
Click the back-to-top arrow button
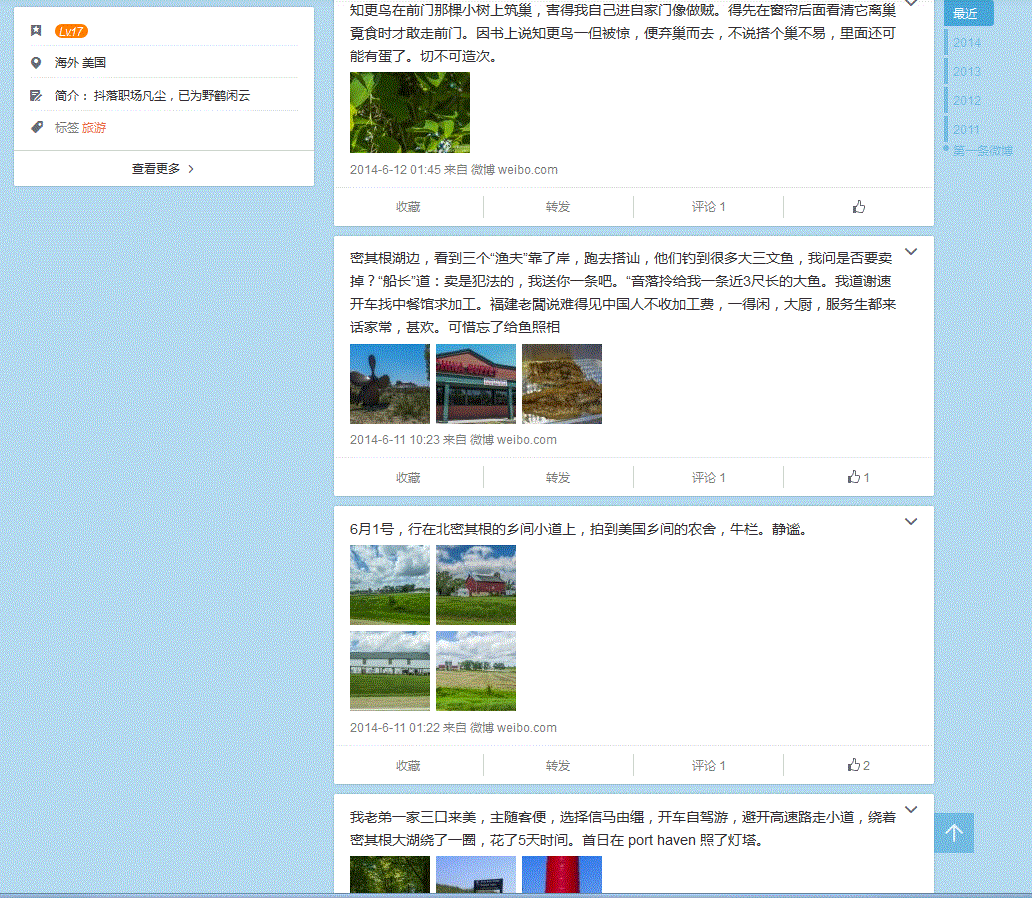tap(954, 833)
